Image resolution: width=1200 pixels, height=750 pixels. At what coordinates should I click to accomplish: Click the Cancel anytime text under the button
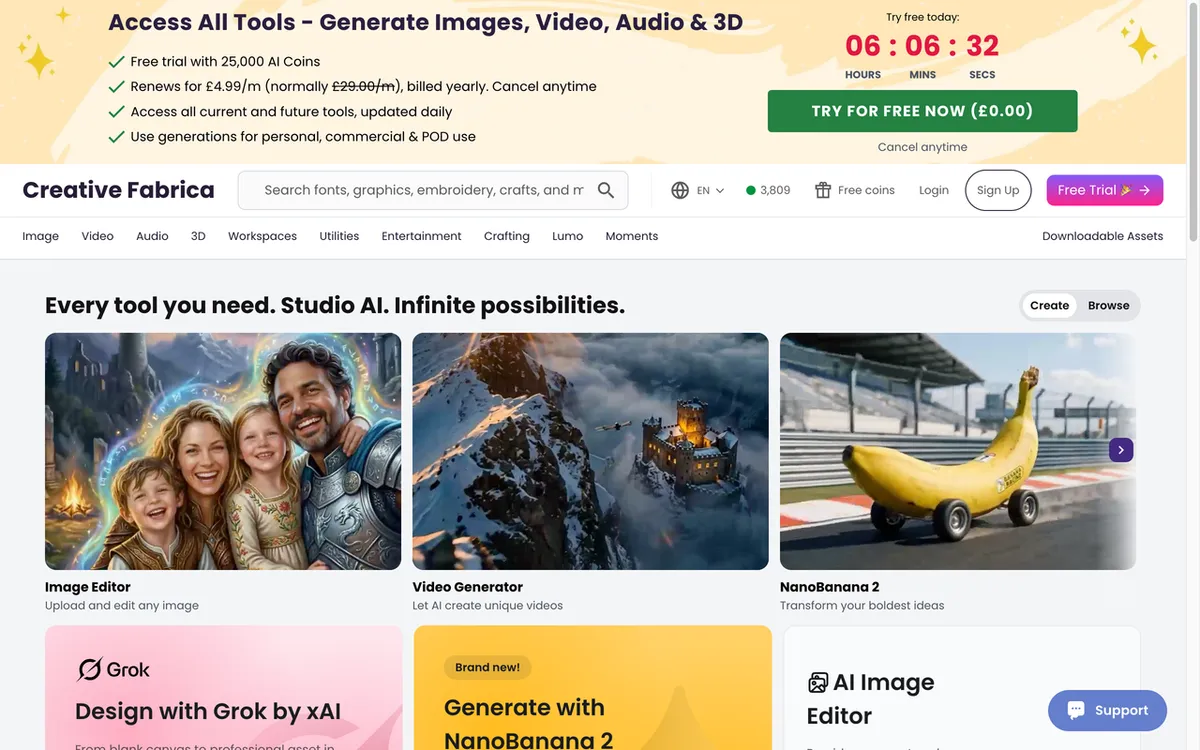click(922, 147)
